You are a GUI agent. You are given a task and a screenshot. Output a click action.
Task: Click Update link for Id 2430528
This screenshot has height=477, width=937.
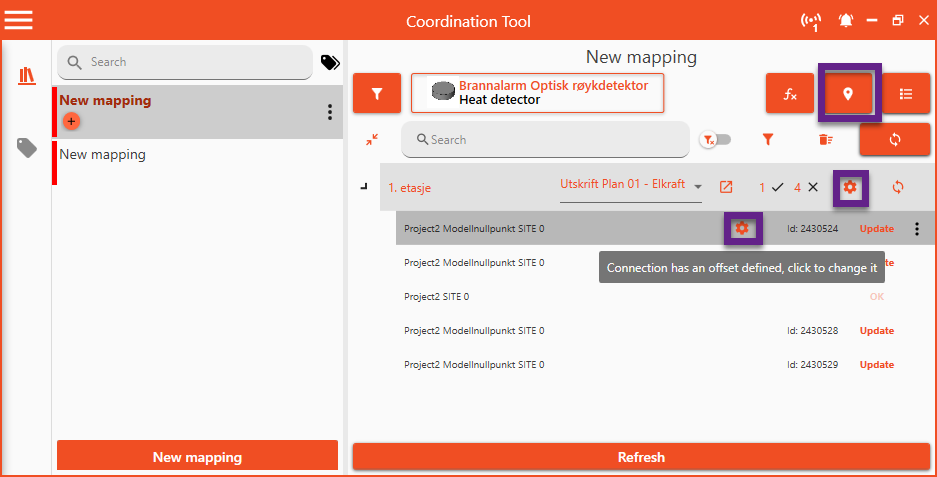click(x=877, y=331)
